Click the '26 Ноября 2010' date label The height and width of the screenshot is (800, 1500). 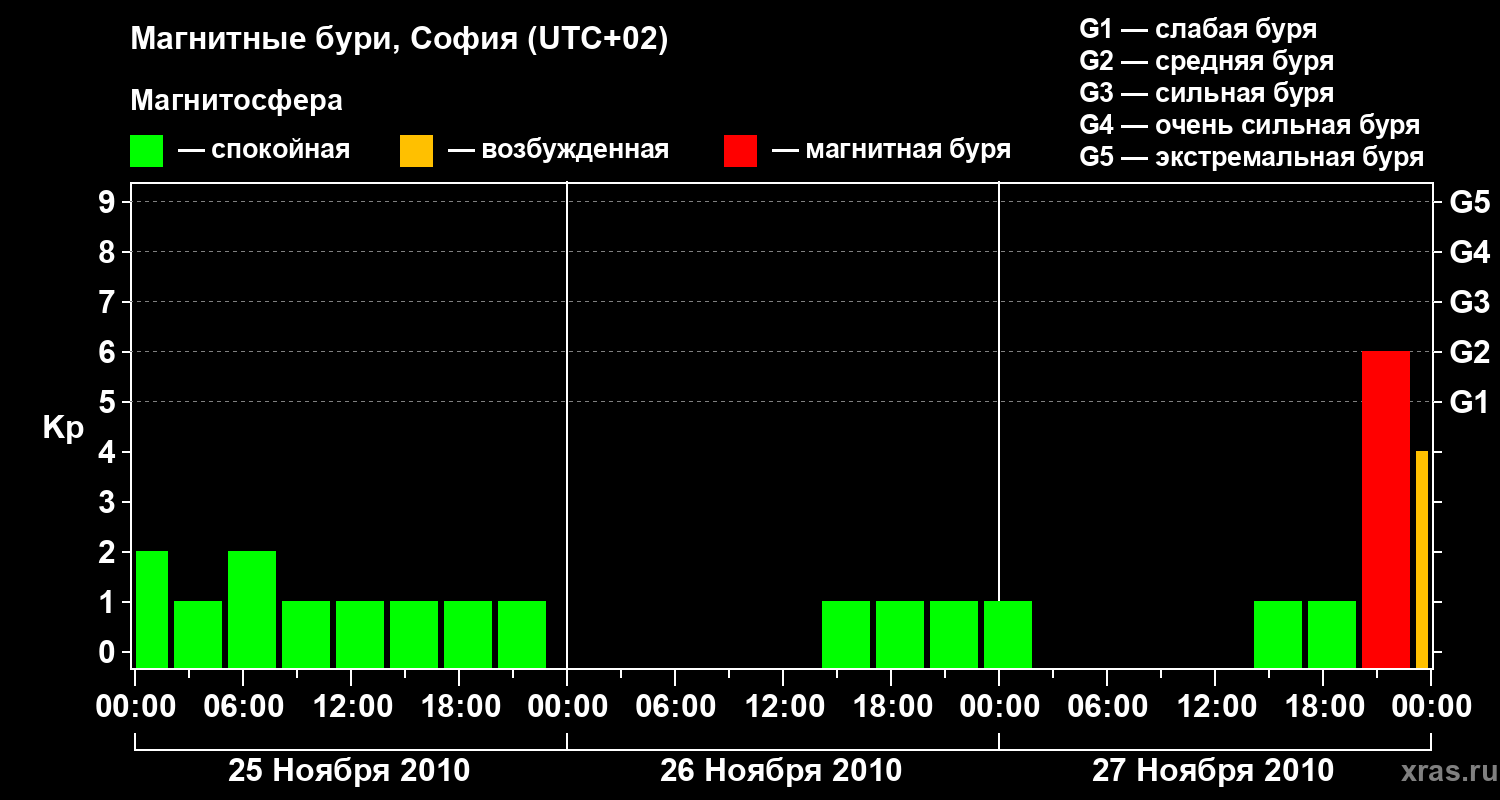point(781,771)
